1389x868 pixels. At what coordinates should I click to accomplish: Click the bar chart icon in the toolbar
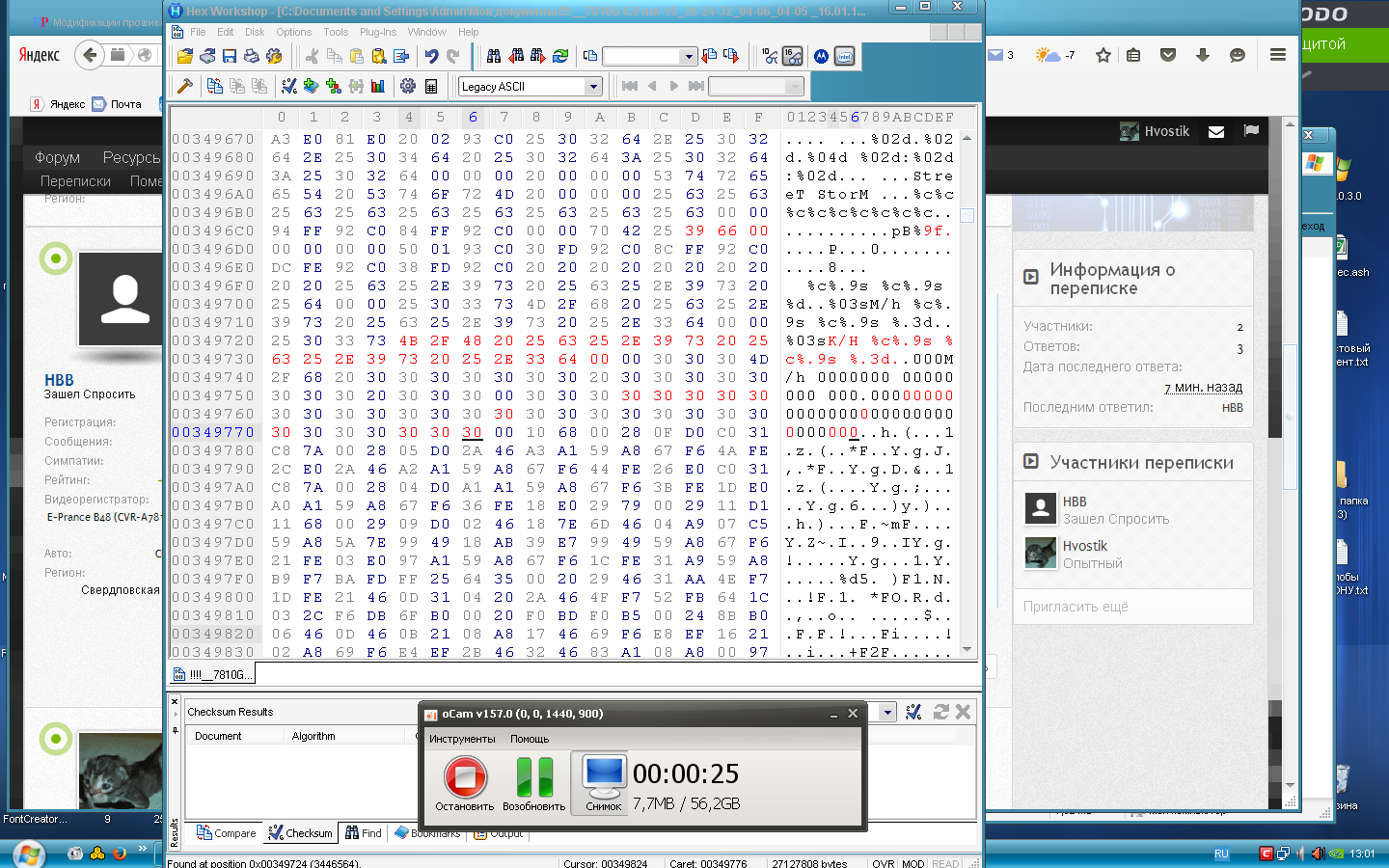(378, 87)
